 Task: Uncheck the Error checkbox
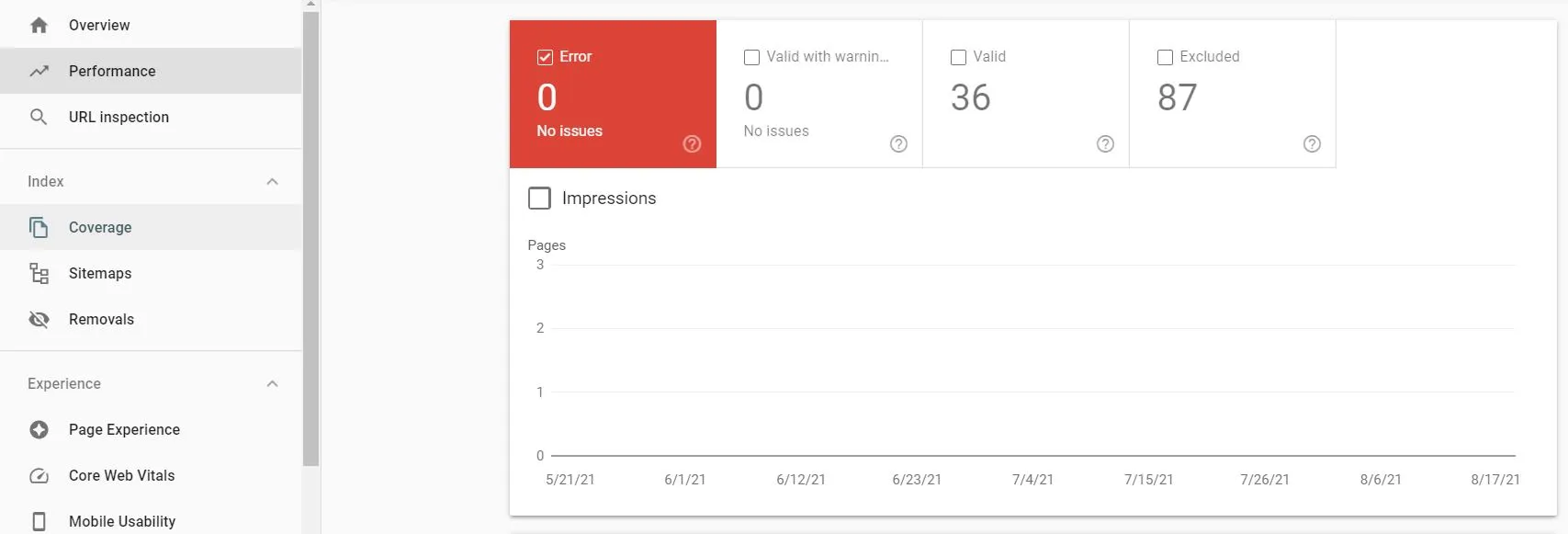545,57
